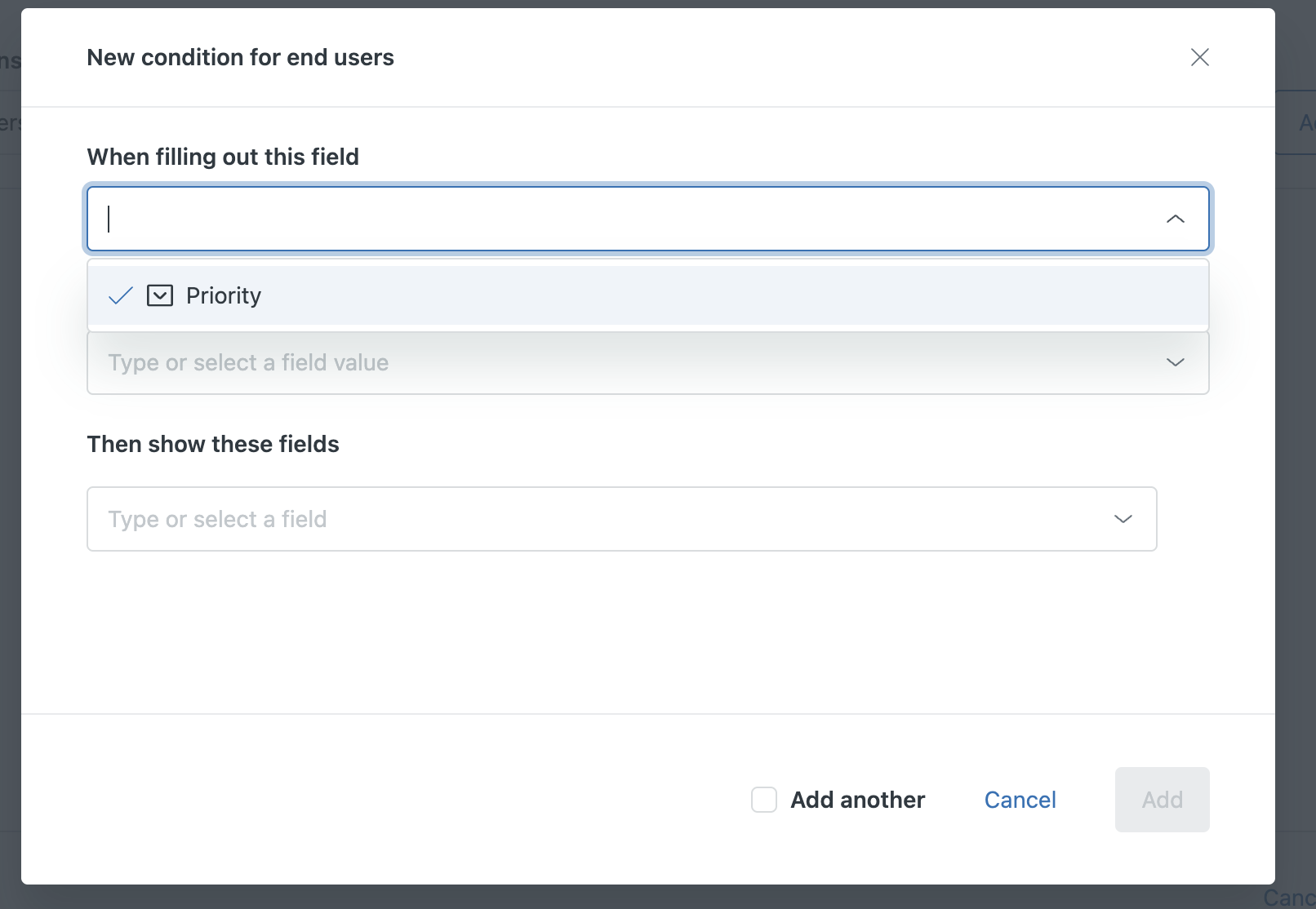
Task: Click the dropdown-type icon next to Priority
Action: [x=160, y=295]
